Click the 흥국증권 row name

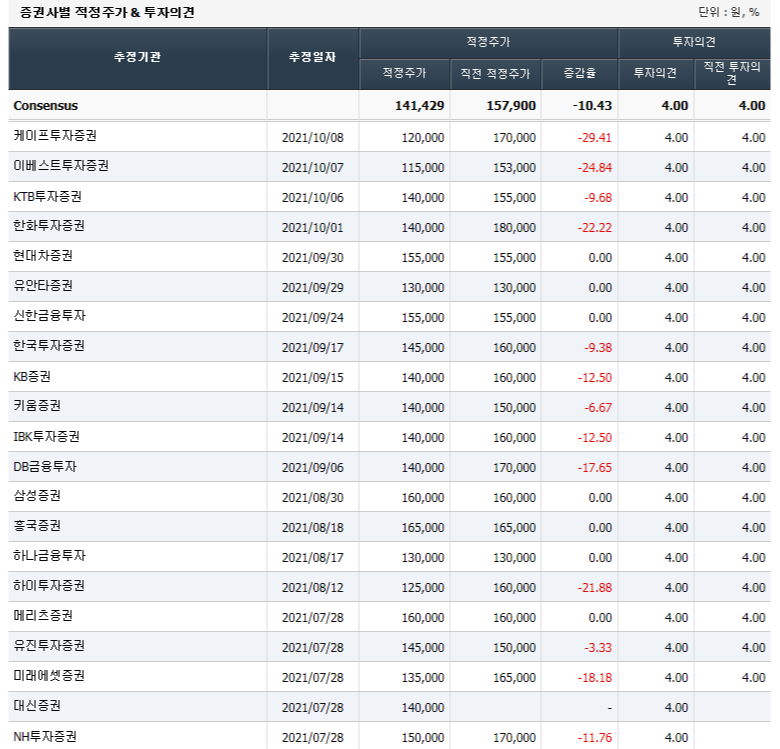pos(37,526)
